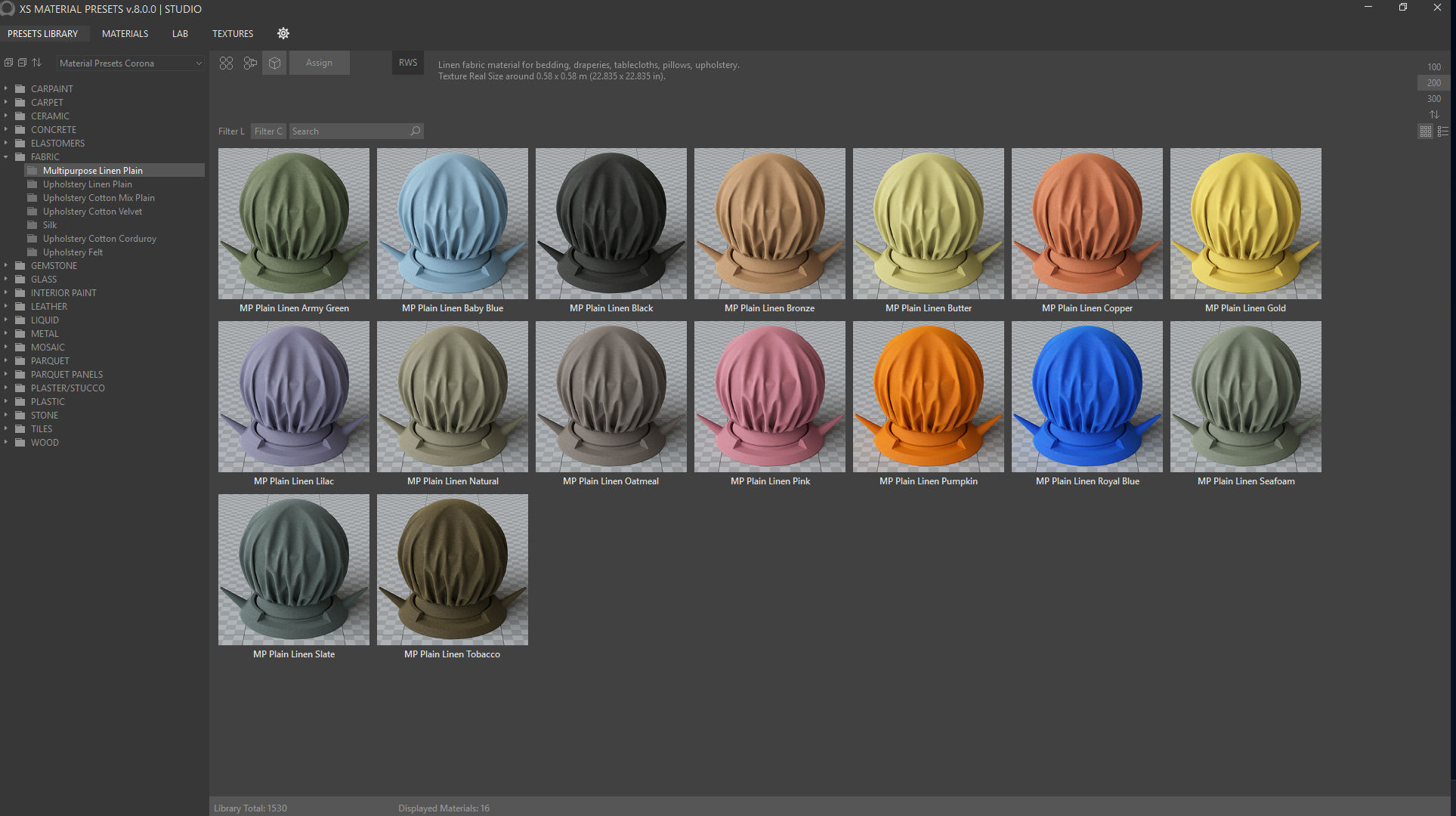Switch to the LAB tab
Image resolution: width=1456 pixels, height=816 pixels.
[180, 33]
